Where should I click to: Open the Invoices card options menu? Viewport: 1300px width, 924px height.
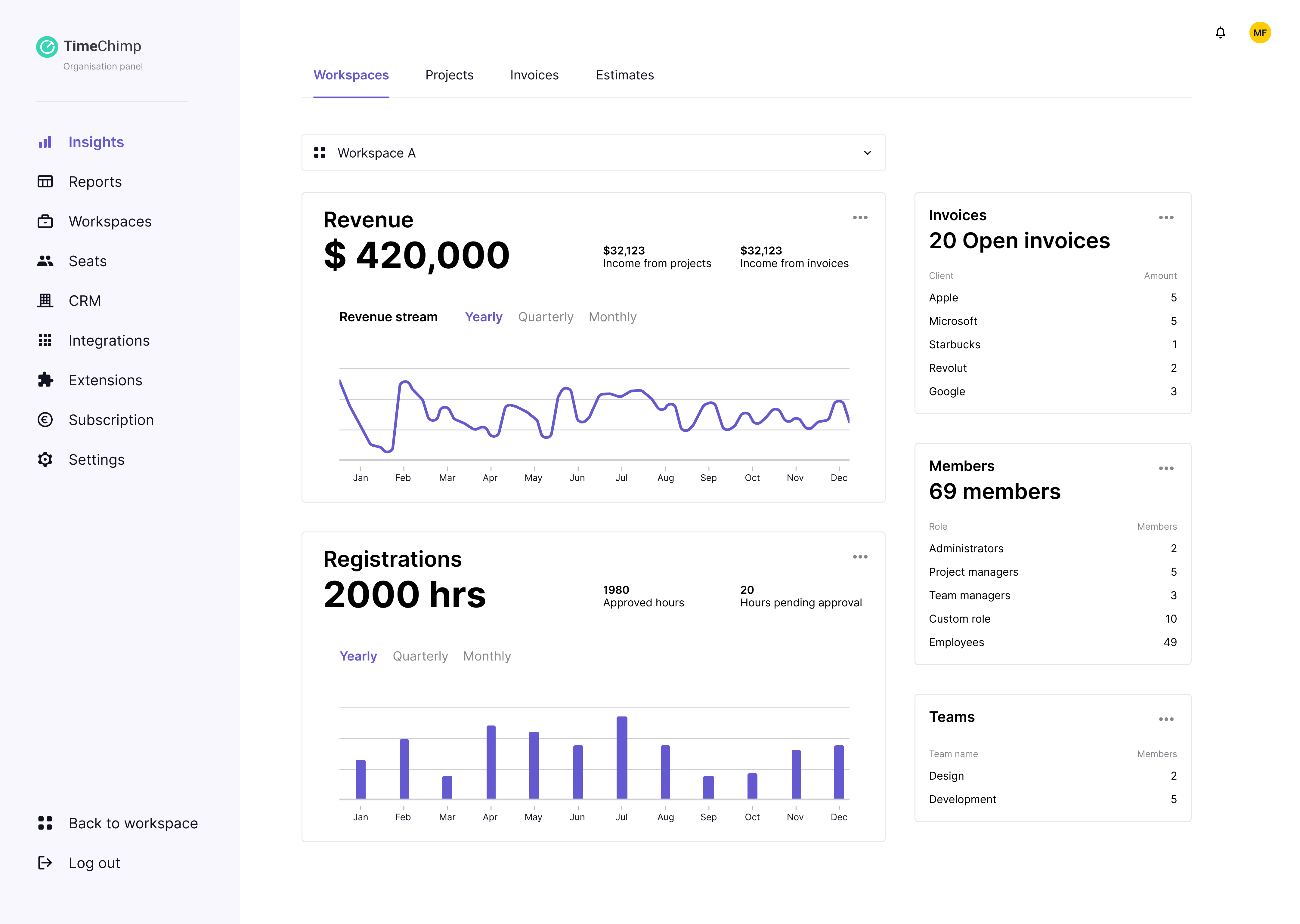pyautogui.click(x=1166, y=217)
